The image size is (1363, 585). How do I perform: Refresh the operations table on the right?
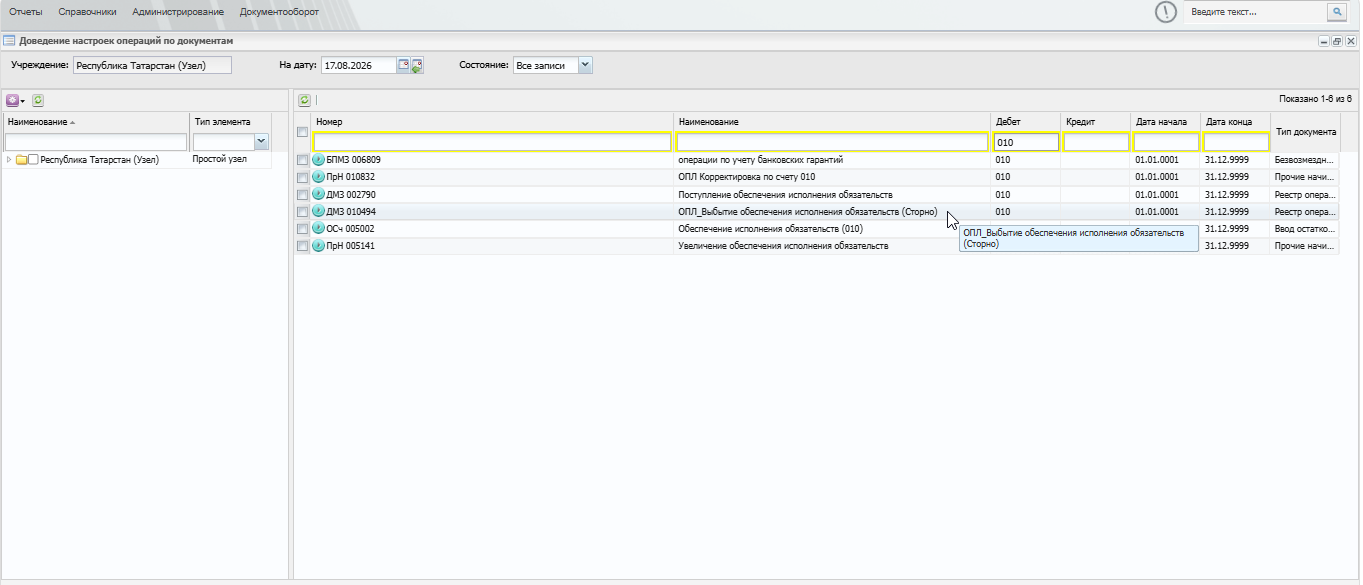305,100
